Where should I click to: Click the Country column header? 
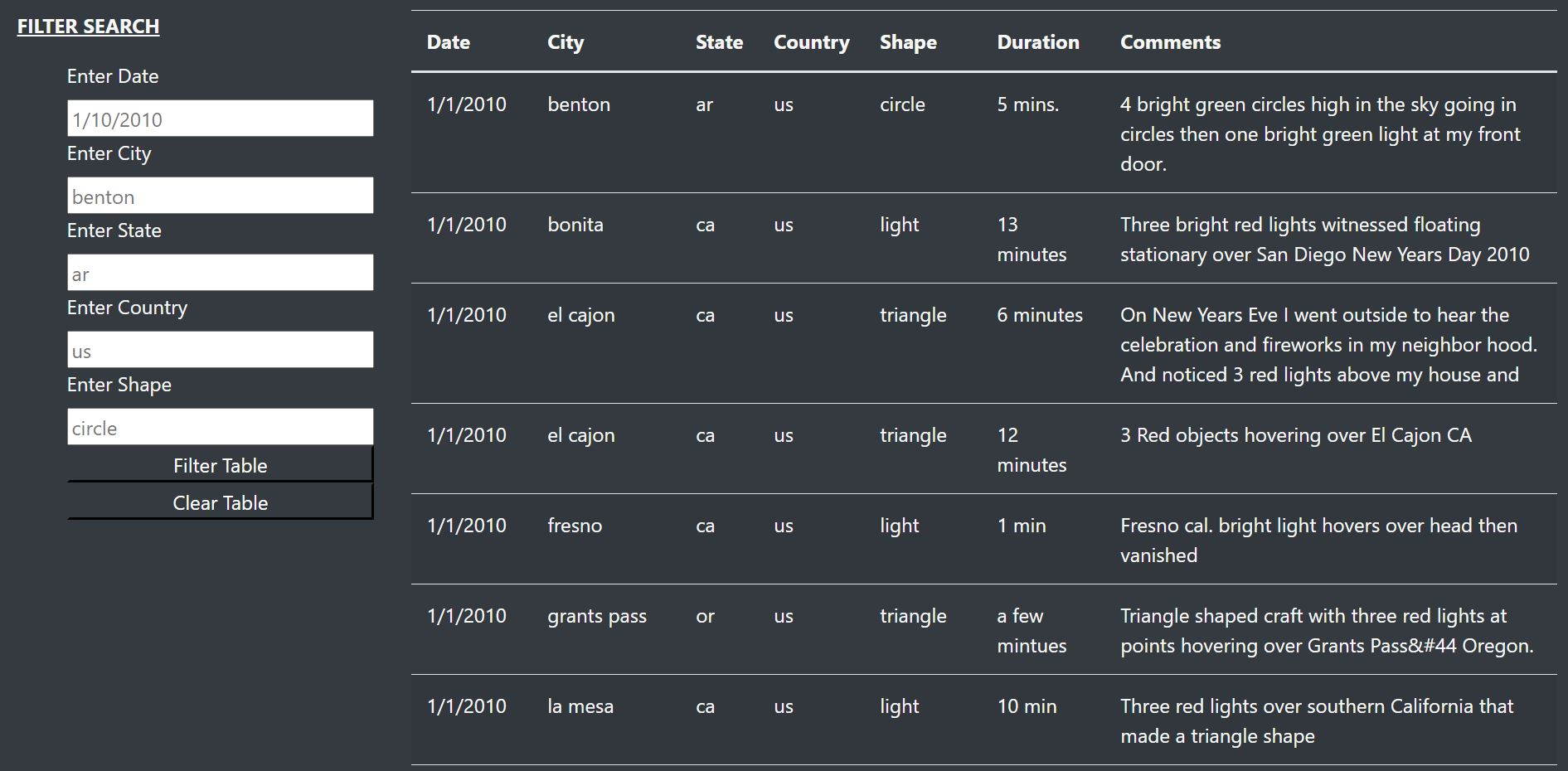click(811, 42)
